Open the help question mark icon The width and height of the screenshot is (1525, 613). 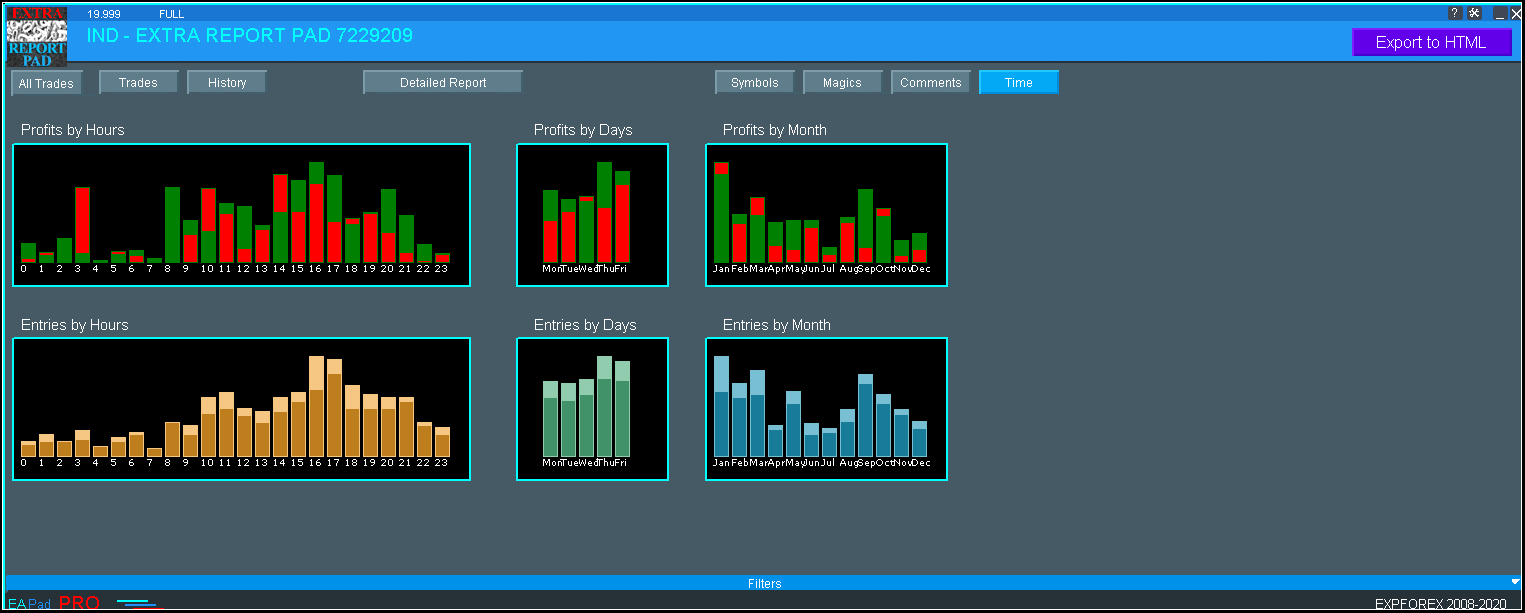(x=1455, y=13)
